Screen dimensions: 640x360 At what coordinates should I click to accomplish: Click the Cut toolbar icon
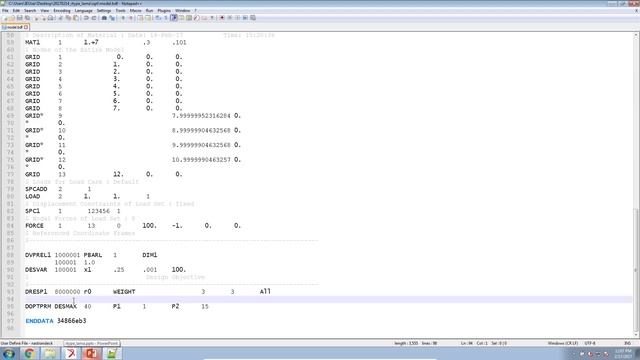pyautogui.click(x=61, y=18)
